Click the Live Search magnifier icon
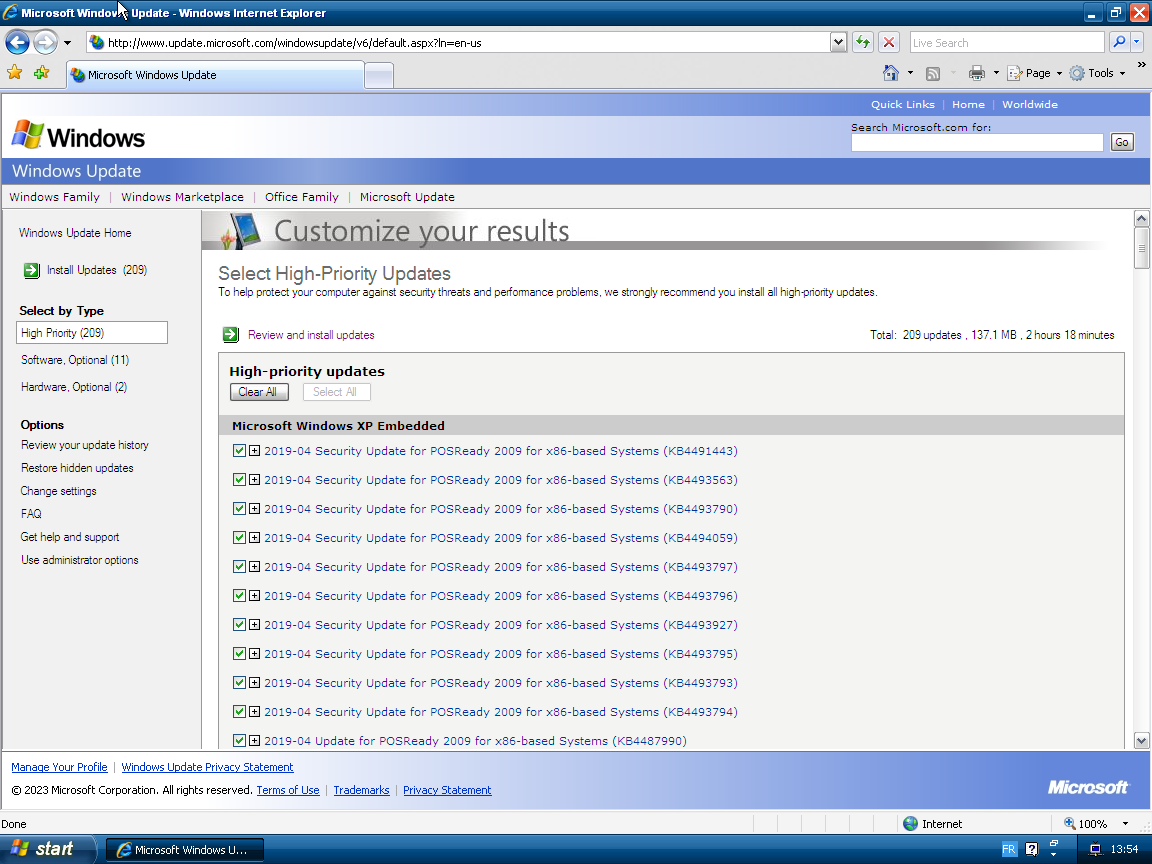Screen dimensions: 1152x864 pyautogui.click(x=1119, y=42)
